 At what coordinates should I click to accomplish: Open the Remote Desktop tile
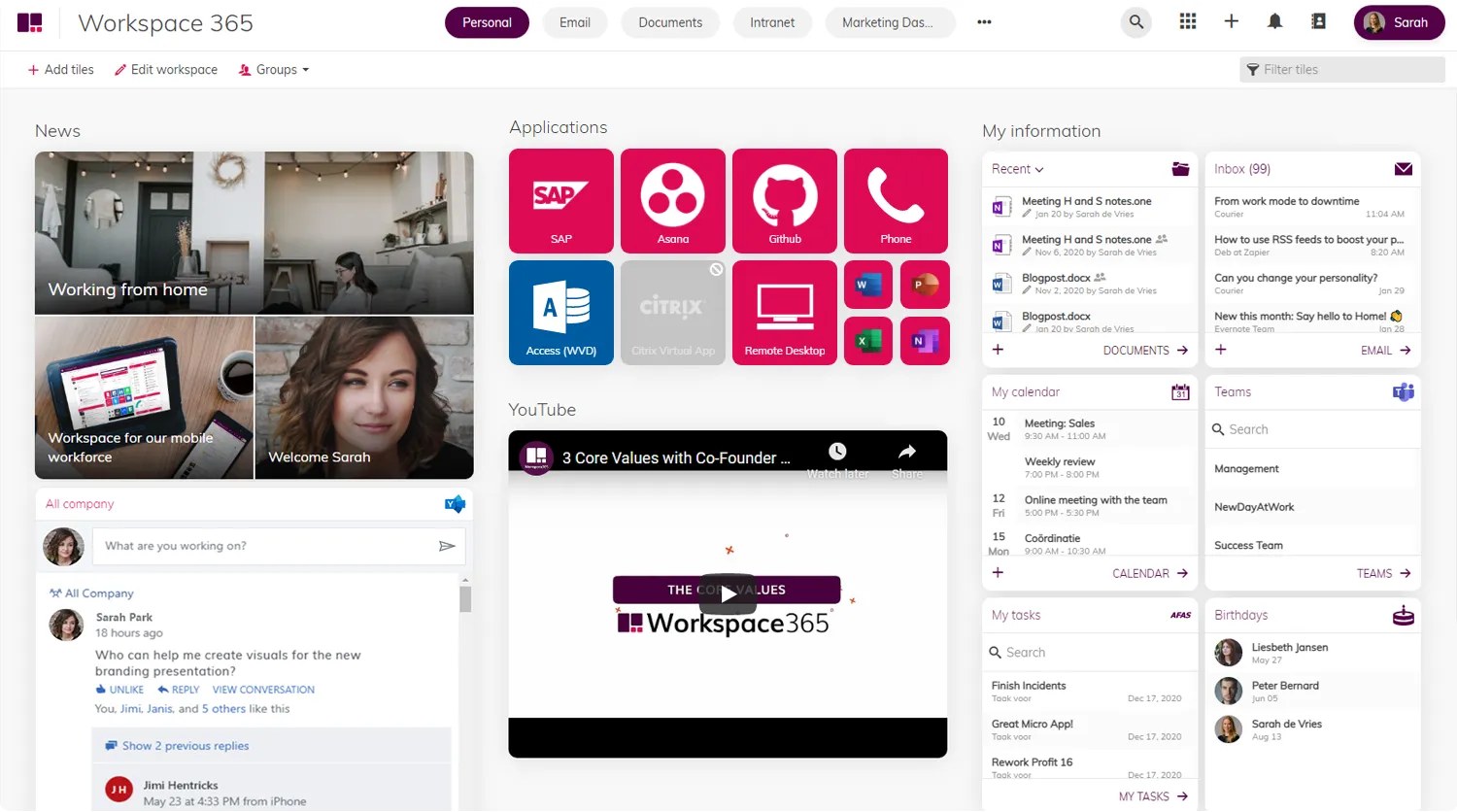click(785, 313)
